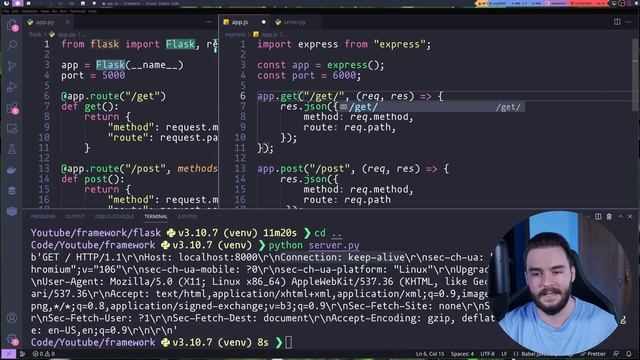Close the bottom panel

pyautogui.click(x=630, y=217)
